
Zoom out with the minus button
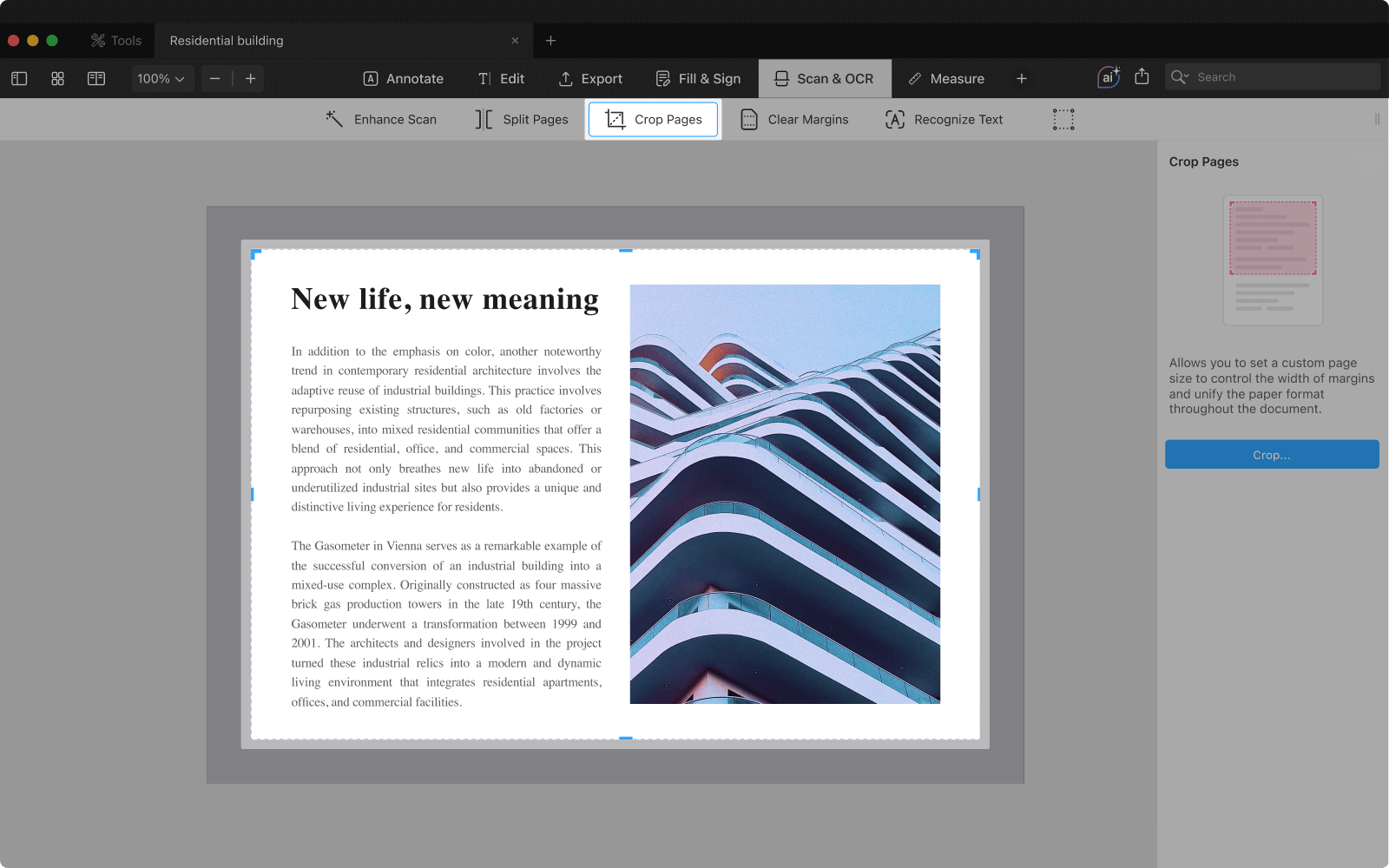click(215, 78)
